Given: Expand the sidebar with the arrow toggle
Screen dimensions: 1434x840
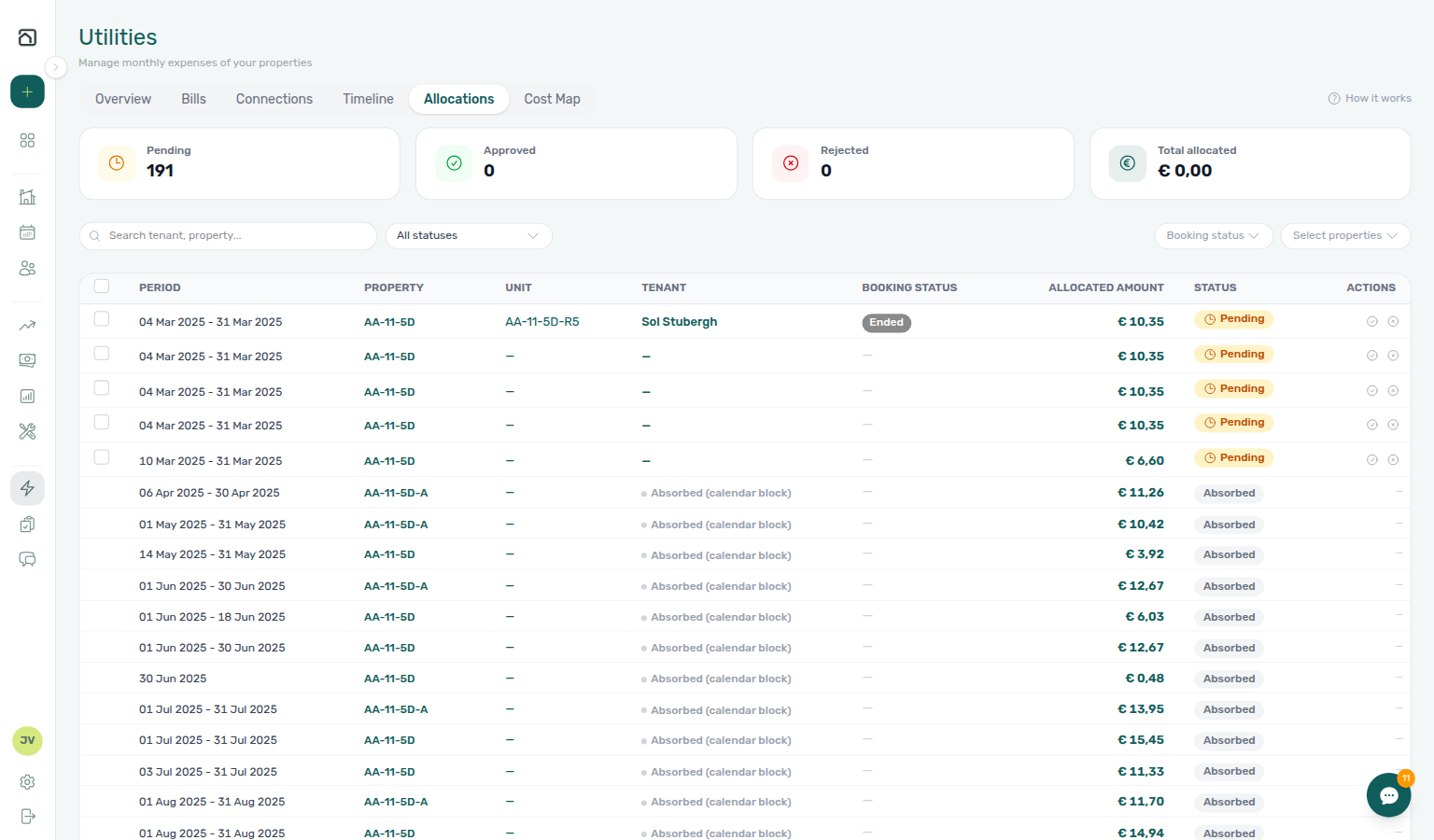Looking at the screenshot, I should (56, 67).
